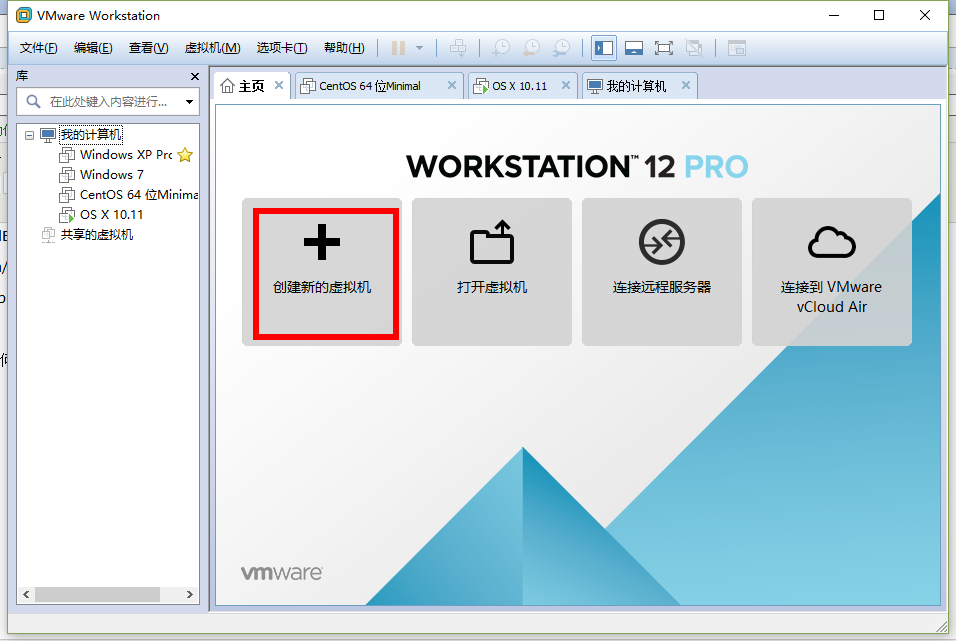Click the magnifier icon in library search
This screenshot has height=641, width=956.
coord(33,101)
